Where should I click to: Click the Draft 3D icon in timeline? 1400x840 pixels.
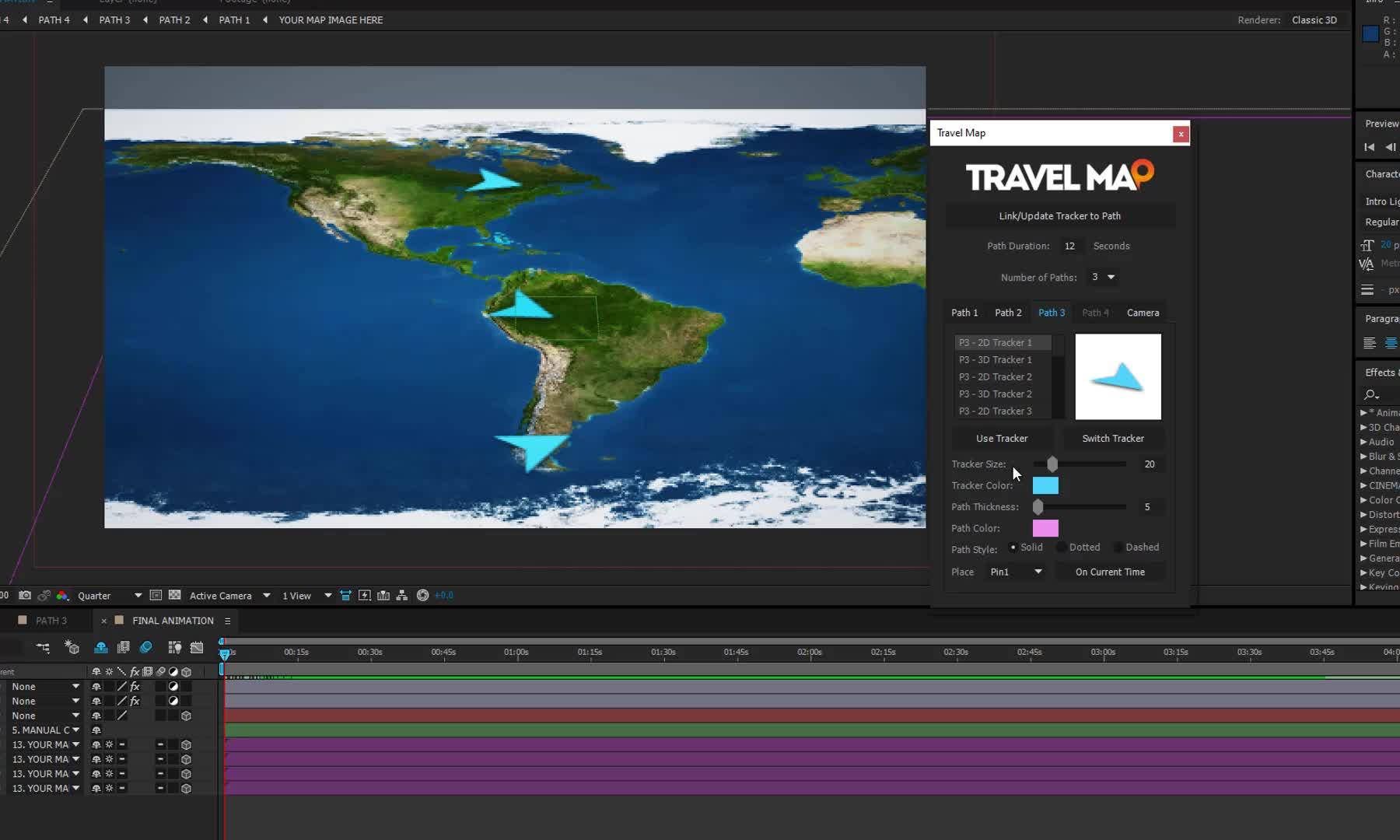[72, 647]
